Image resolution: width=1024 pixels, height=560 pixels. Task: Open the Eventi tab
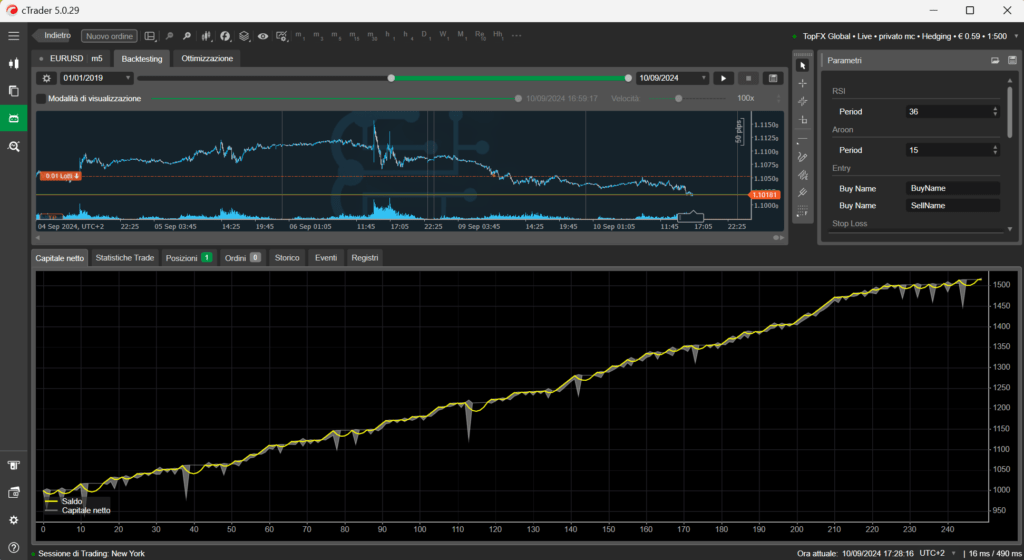pos(326,258)
